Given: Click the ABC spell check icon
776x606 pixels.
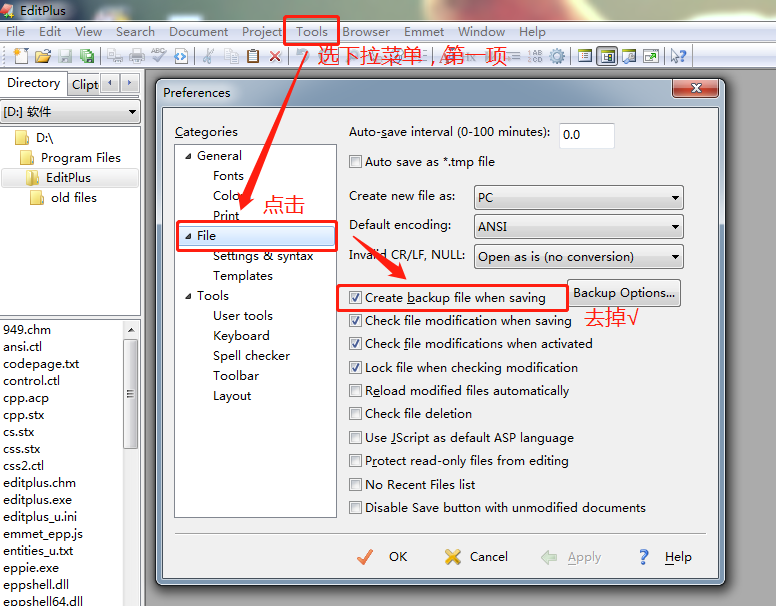Looking at the screenshot, I should pos(158,55).
